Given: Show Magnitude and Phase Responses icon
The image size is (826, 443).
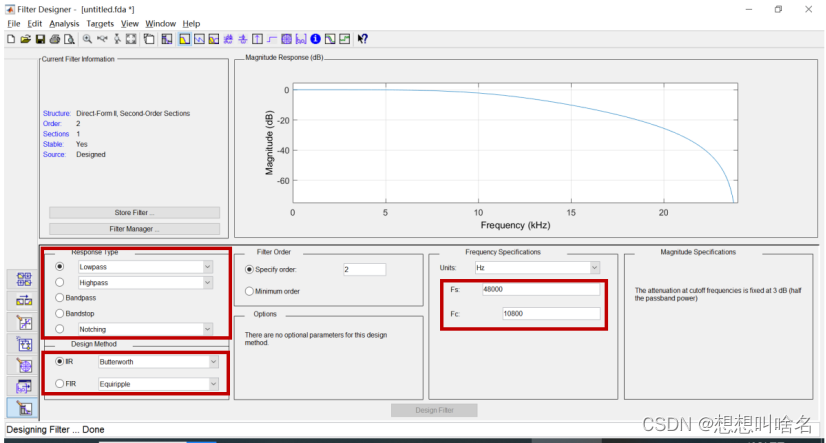Looking at the screenshot, I should point(213,39).
